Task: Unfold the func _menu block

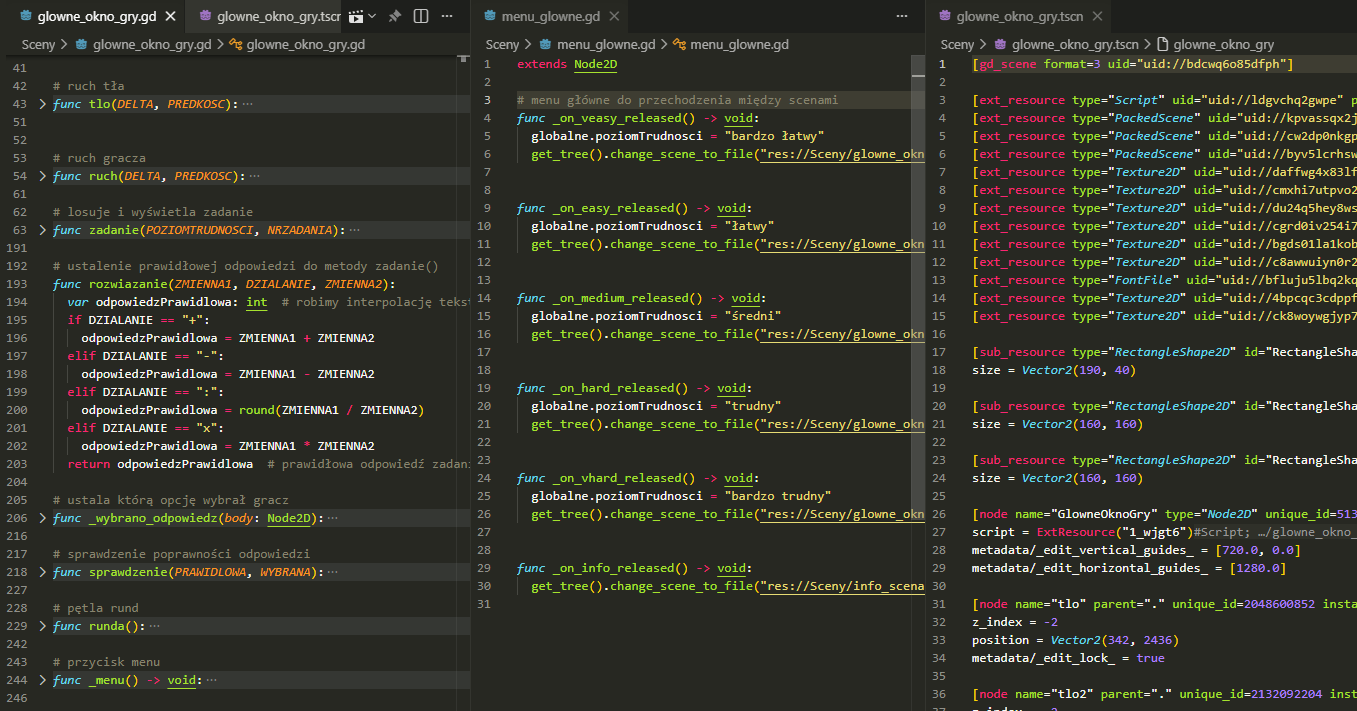Action: click(x=42, y=680)
